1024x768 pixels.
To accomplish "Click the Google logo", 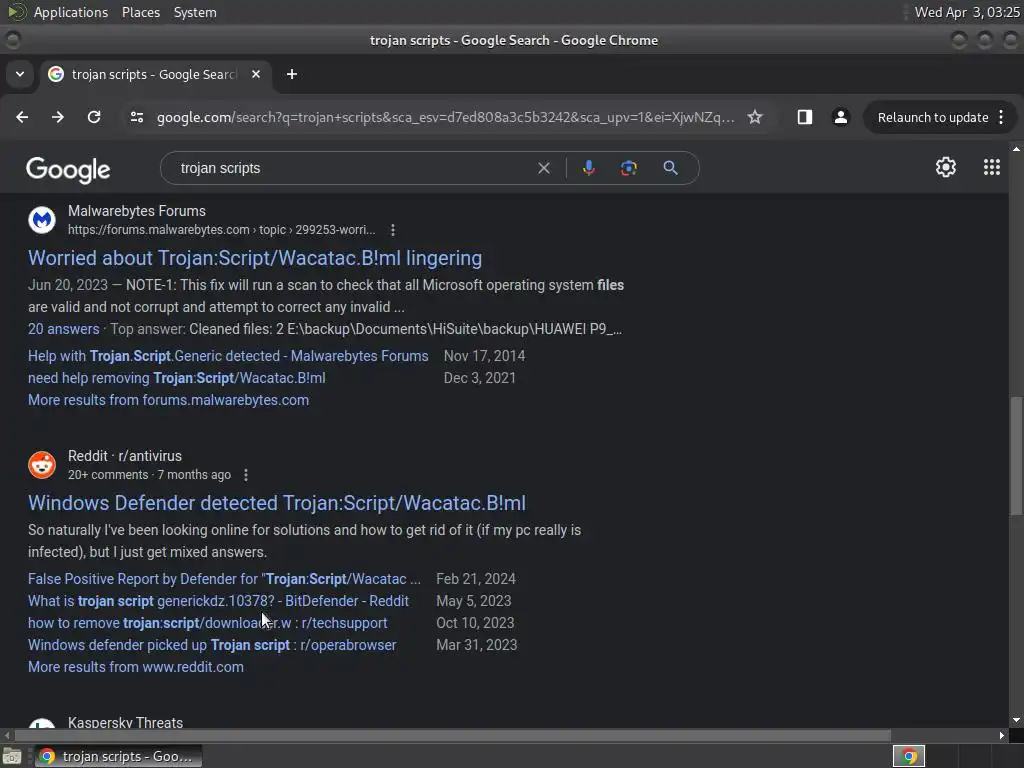I will coord(68,170).
